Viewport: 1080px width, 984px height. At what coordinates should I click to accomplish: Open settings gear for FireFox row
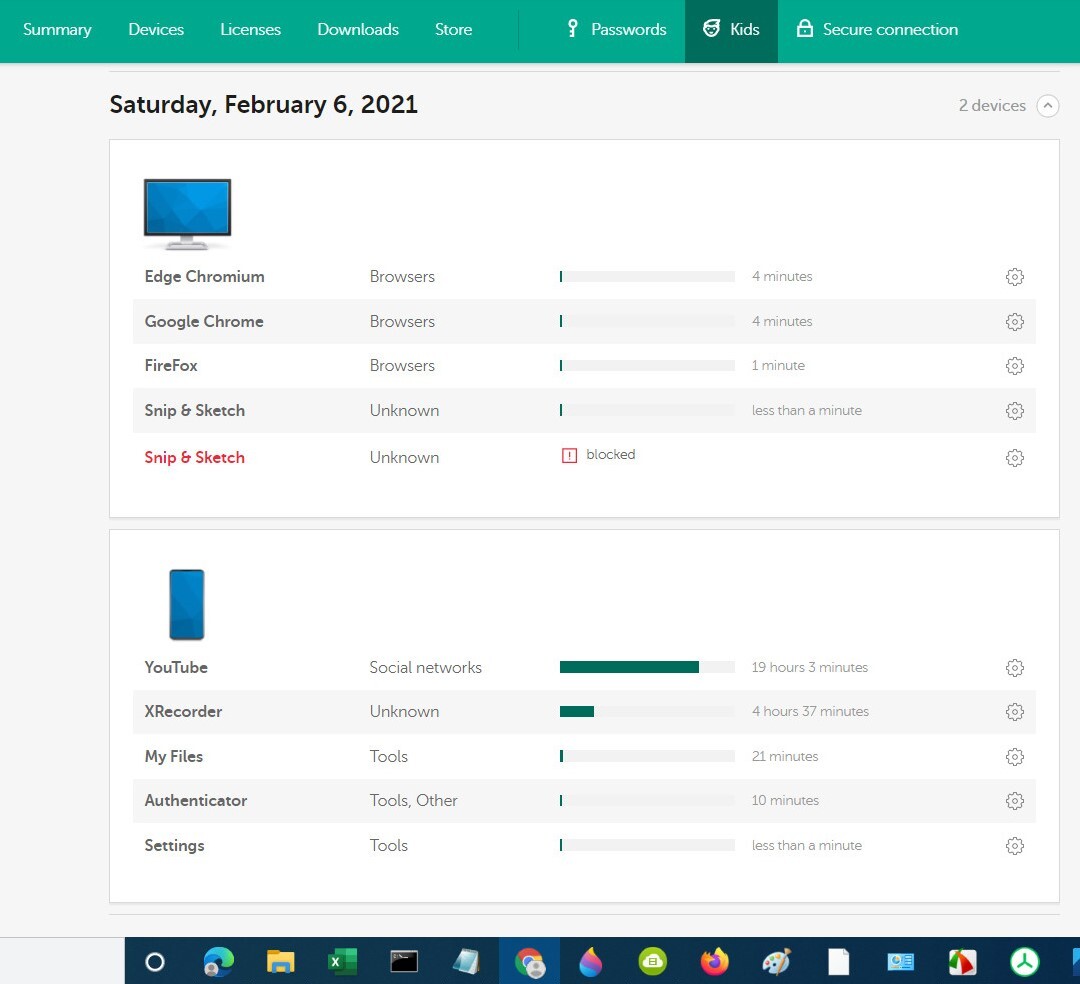pyautogui.click(x=1014, y=366)
